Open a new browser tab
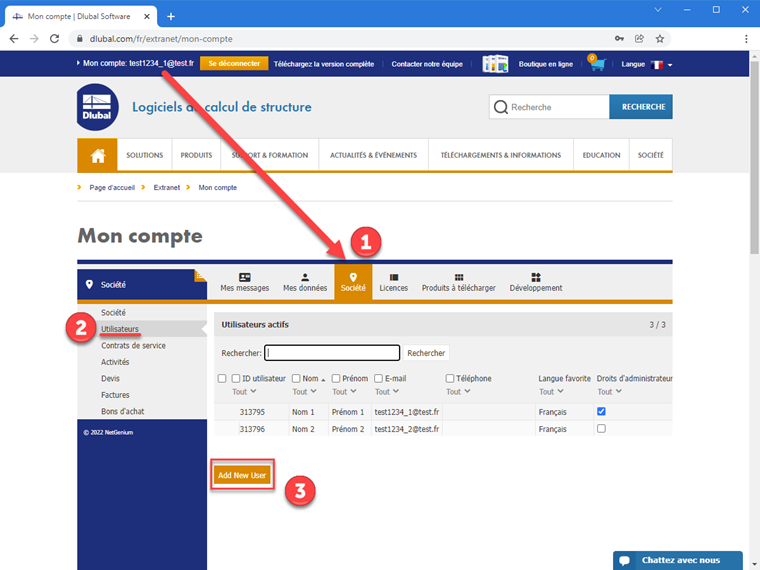Viewport: 760px width, 570px height. 171,16
